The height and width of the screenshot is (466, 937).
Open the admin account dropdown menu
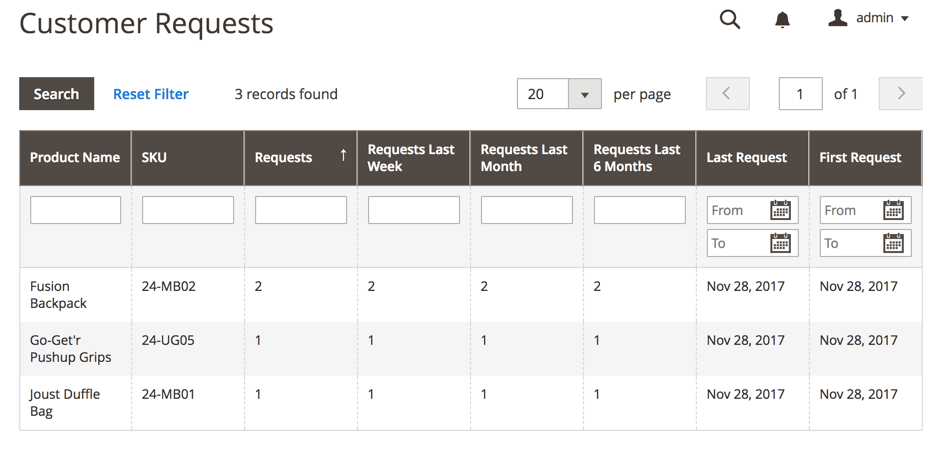(x=904, y=19)
